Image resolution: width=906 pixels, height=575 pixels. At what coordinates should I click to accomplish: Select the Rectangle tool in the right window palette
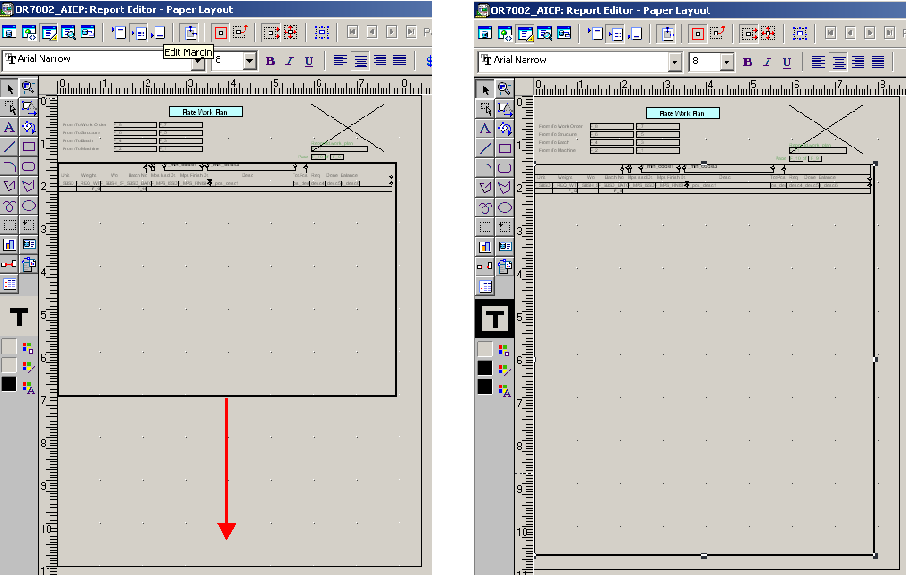[505, 148]
